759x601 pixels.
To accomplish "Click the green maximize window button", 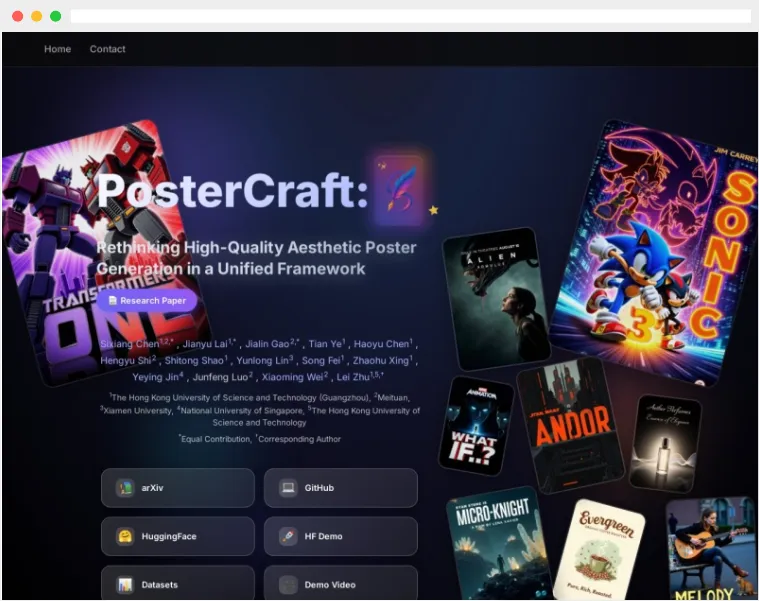I will 56,16.
